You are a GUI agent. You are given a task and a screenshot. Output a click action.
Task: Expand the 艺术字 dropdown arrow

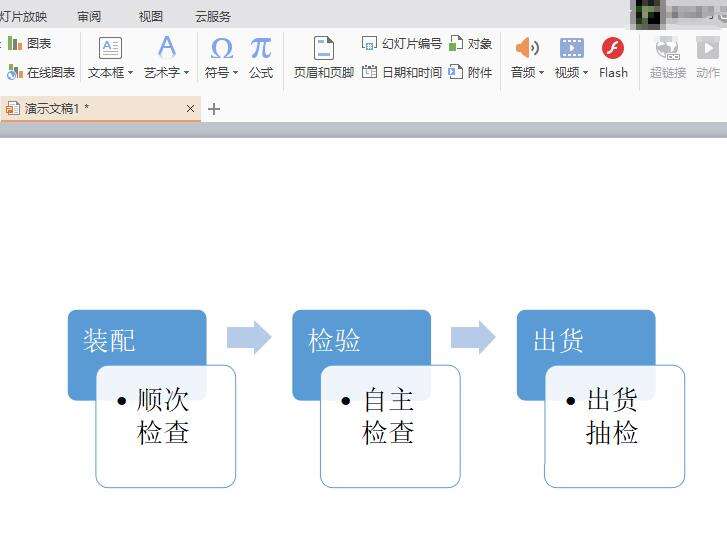(x=186, y=73)
